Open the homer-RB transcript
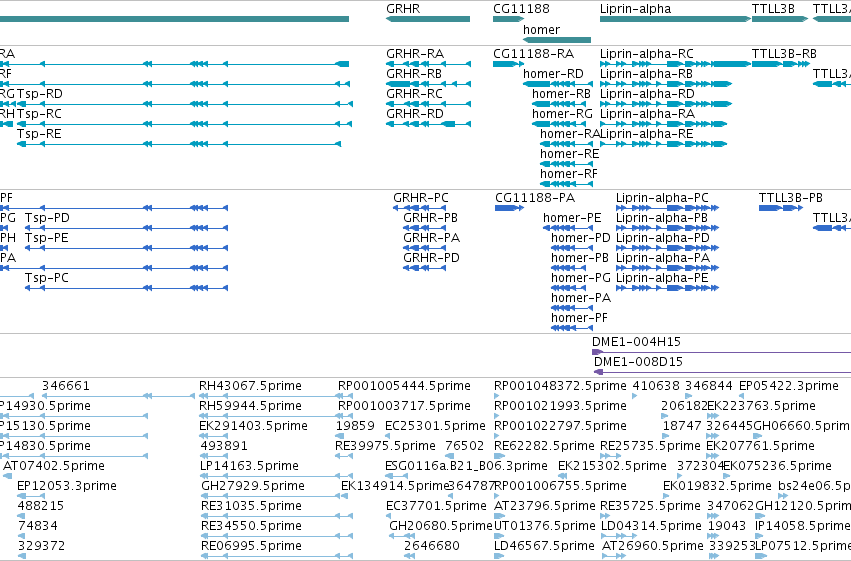851x561 pixels. [561, 94]
